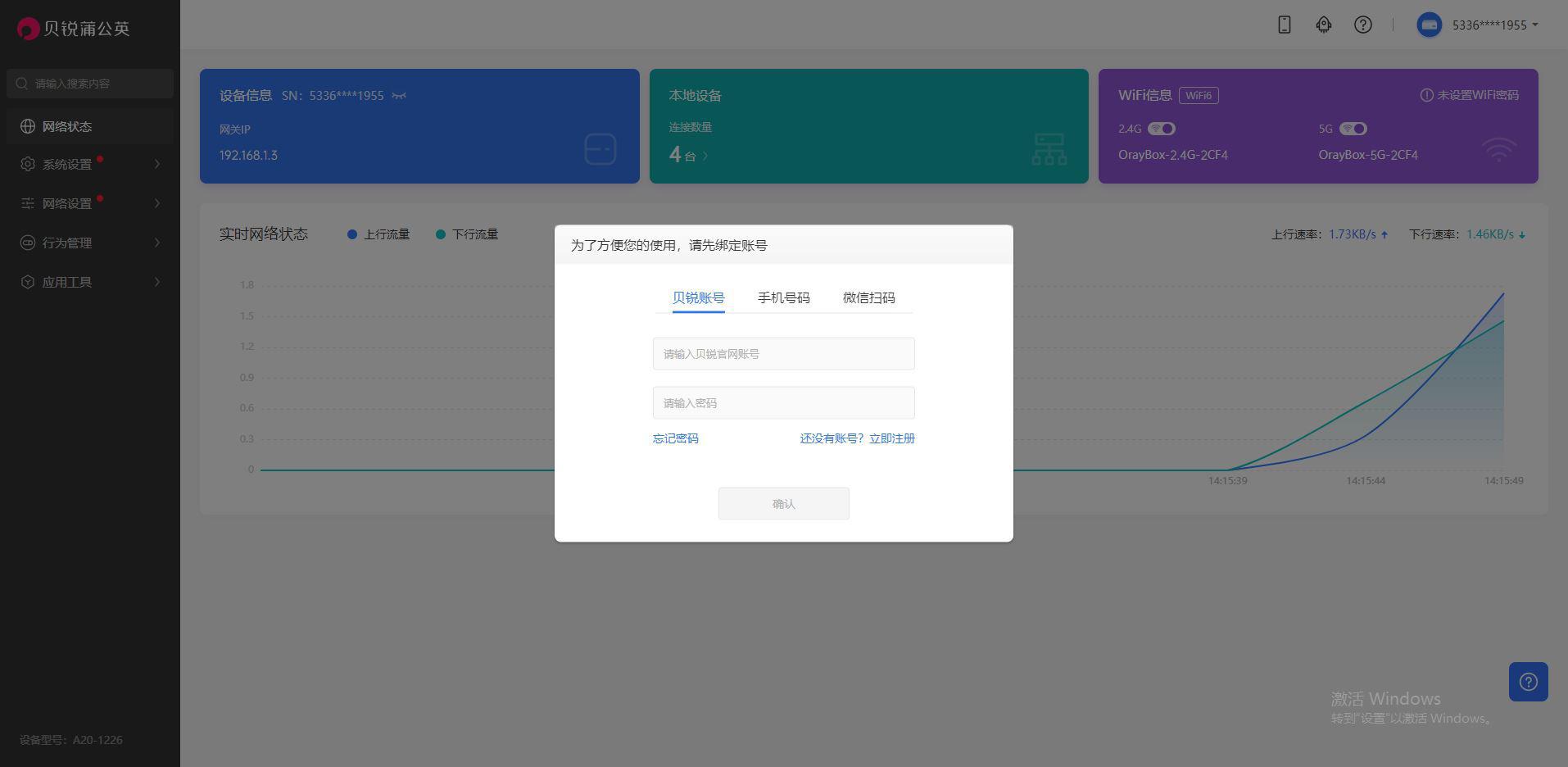1568x767 pixels.
Task: Click the 行为管理 sidebar icon
Action: [27, 243]
